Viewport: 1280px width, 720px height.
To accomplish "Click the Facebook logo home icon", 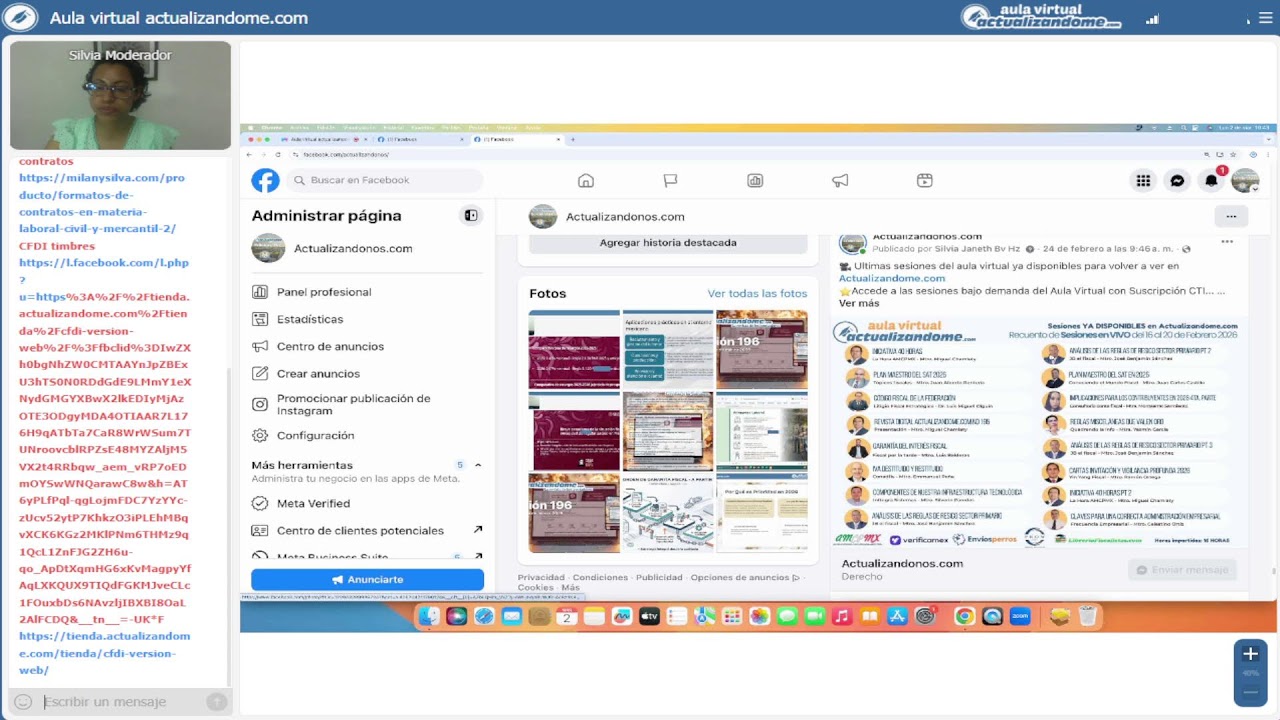I will coord(265,180).
